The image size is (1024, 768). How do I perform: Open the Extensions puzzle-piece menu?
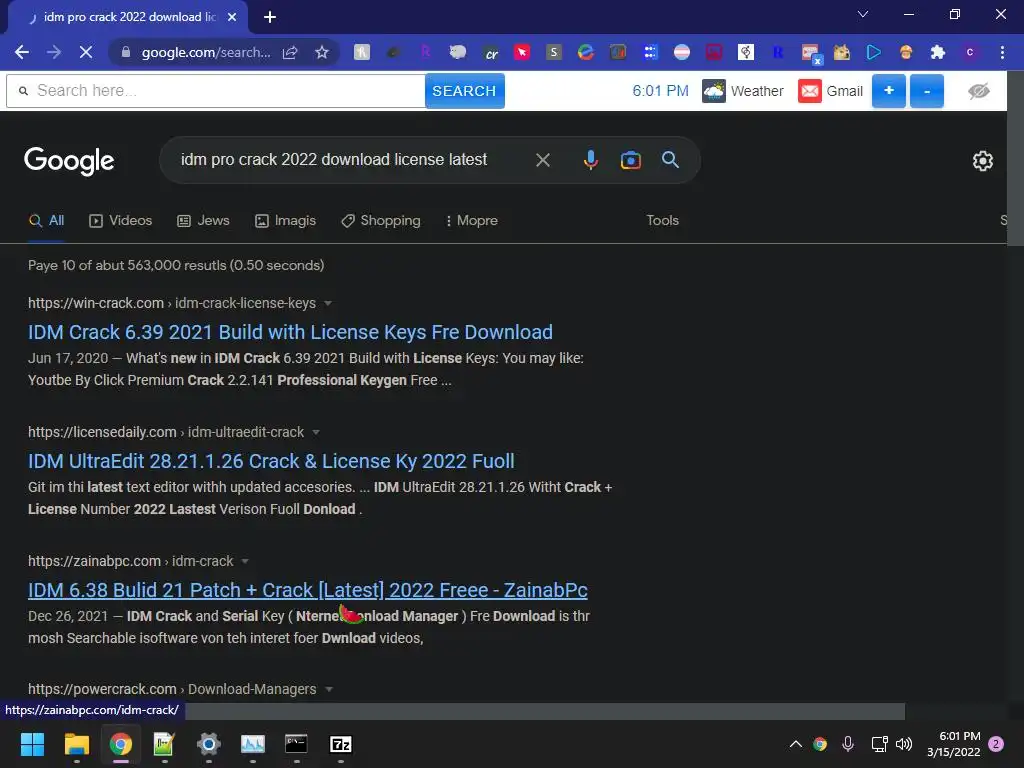[x=938, y=52]
